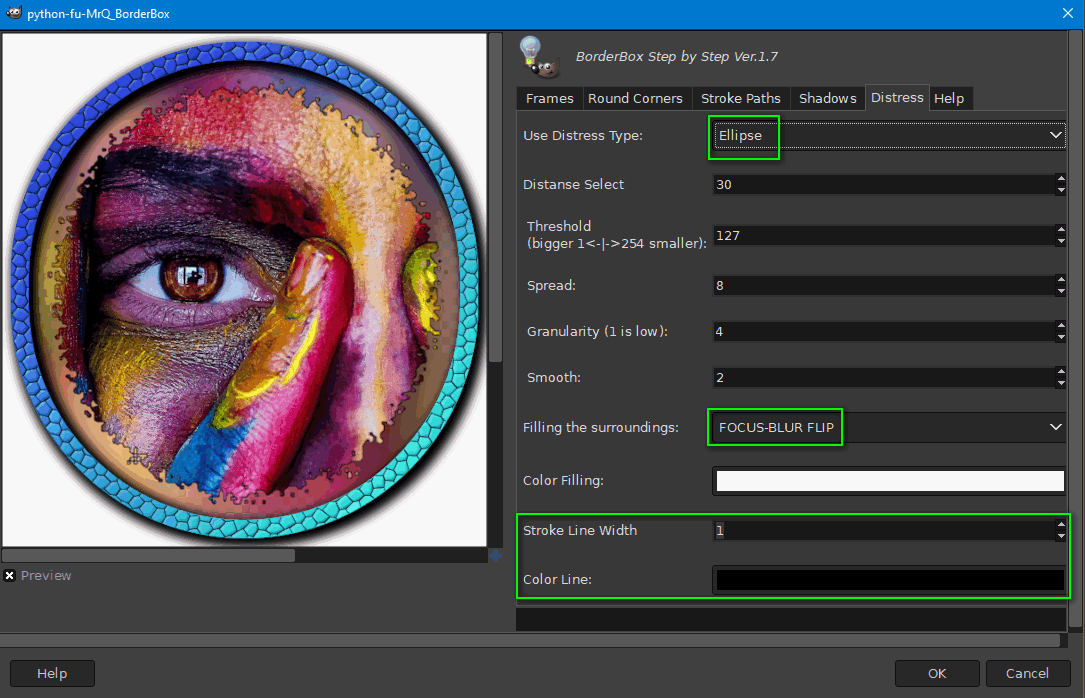Click the preview navigation cross icon
The height and width of the screenshot is (698, 1085).
click(495, 555)
